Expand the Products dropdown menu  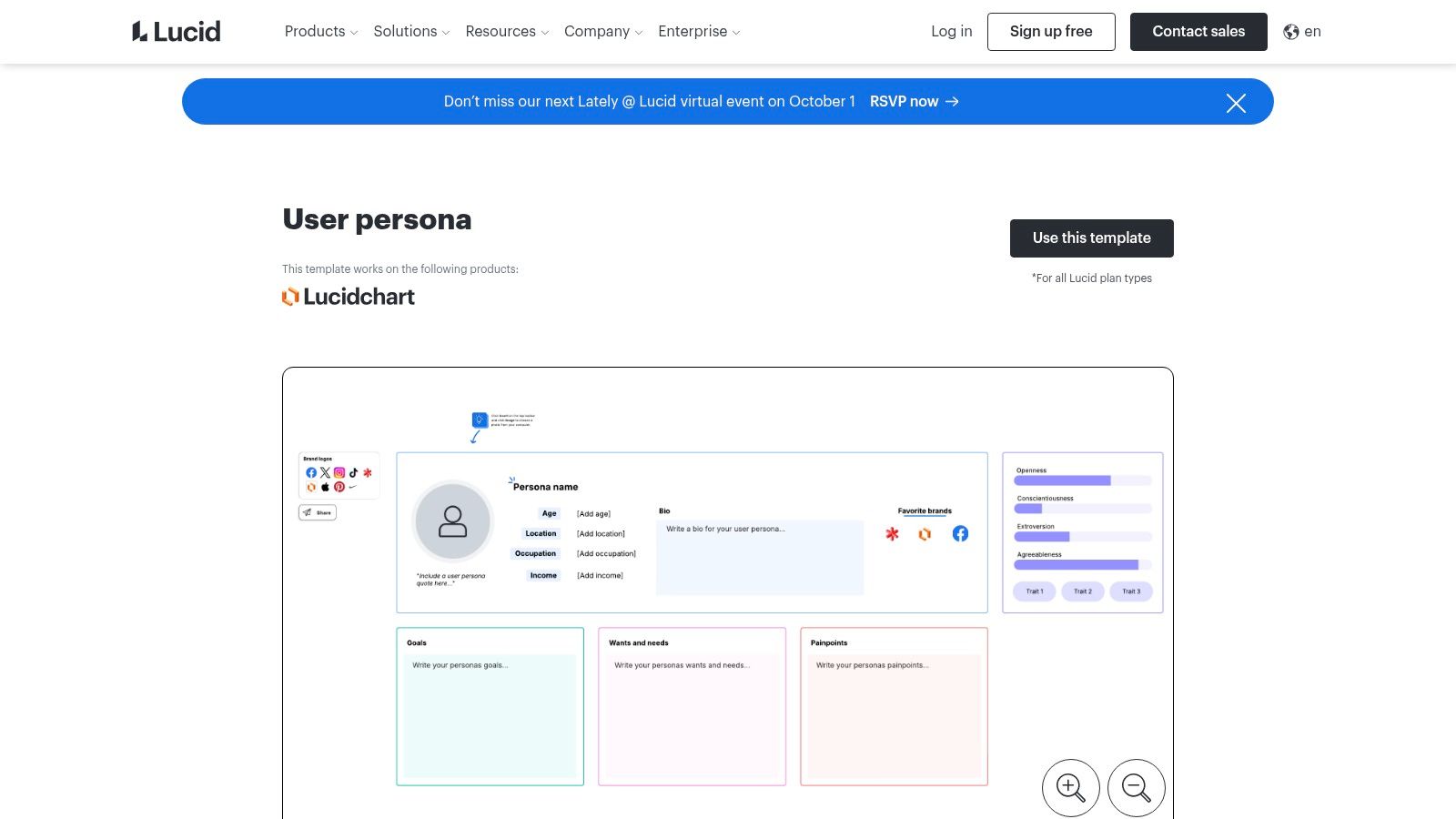tap(321, 32)
